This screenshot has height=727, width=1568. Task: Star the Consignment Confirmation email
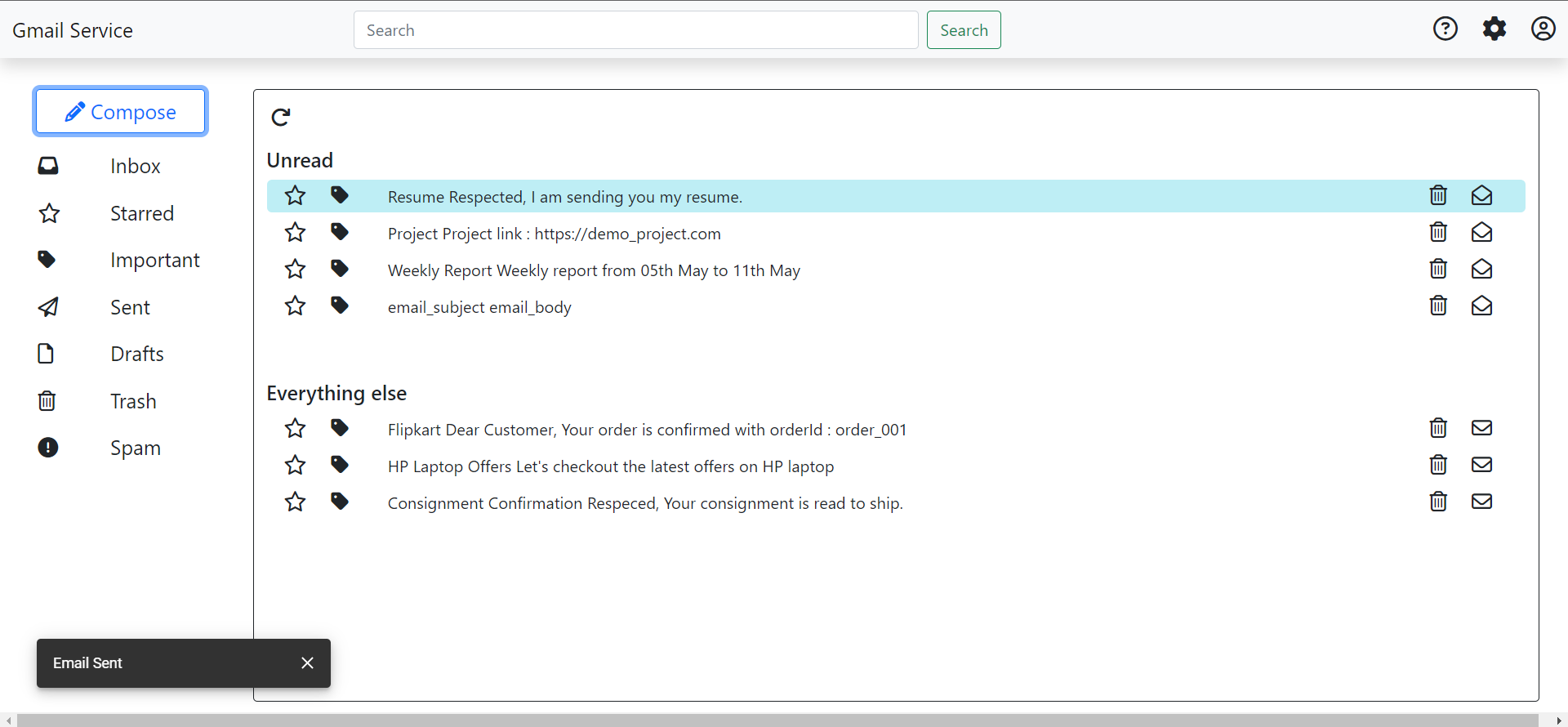coord(295,502)
